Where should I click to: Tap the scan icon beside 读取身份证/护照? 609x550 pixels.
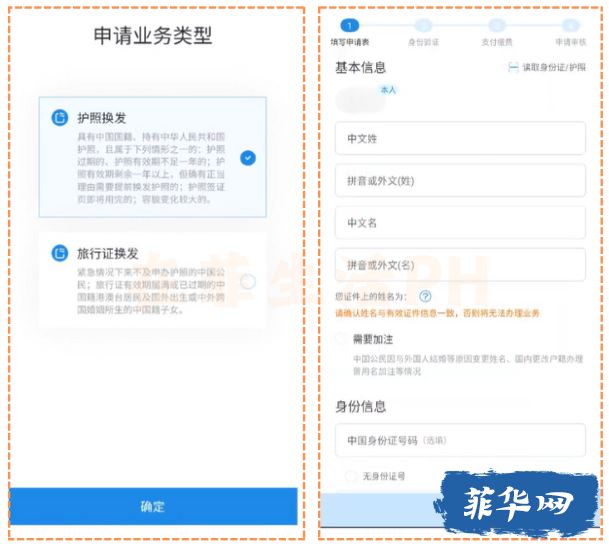click(x=513, y=68)
